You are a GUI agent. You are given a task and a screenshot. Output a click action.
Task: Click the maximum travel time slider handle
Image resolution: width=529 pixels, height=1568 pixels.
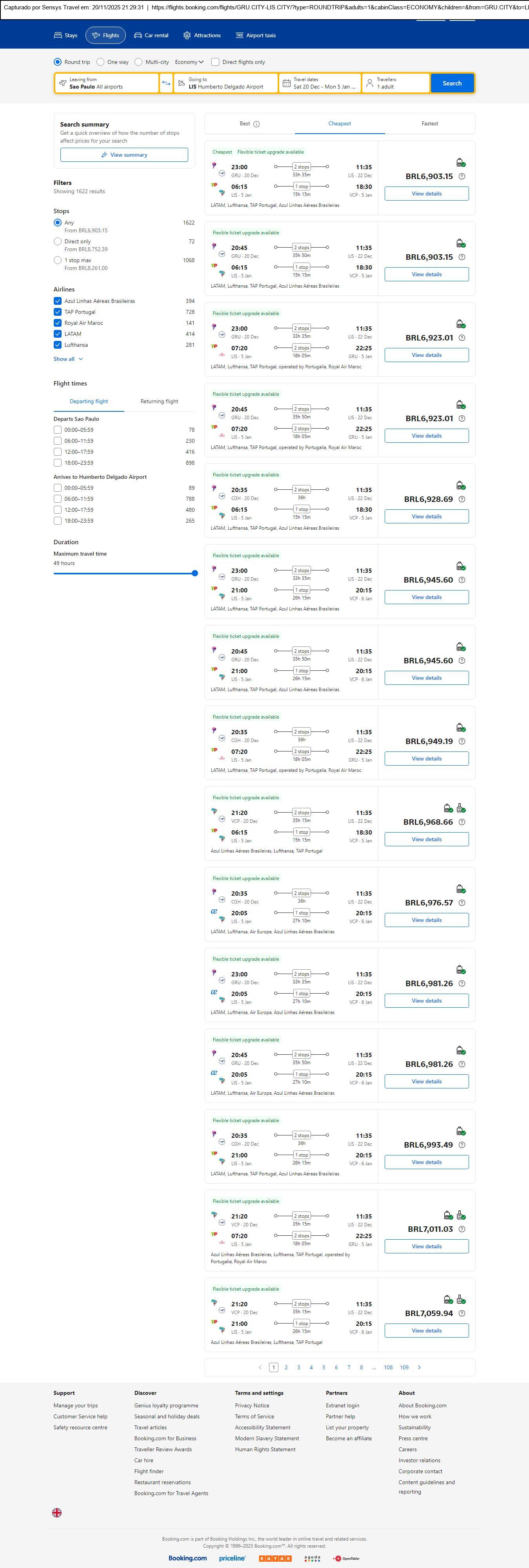pos(195,573)
